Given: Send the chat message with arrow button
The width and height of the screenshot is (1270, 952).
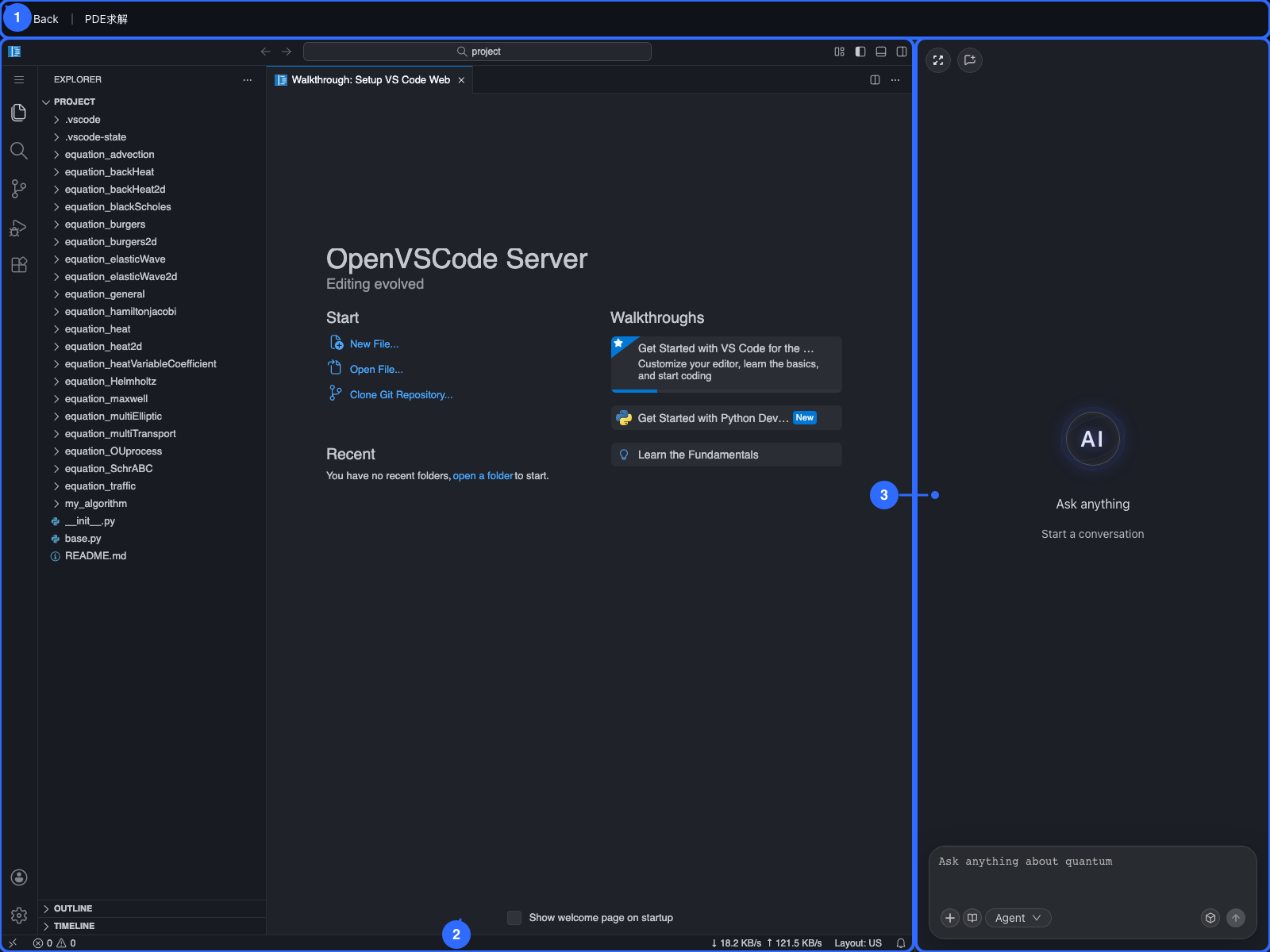Looking at the screenshot, I should point(1236,918).
